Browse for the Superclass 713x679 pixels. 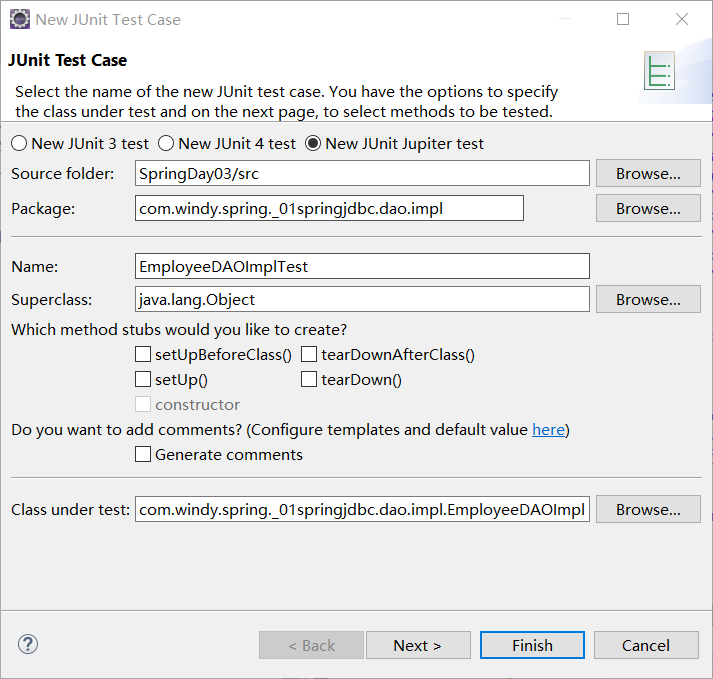(648, 299)
